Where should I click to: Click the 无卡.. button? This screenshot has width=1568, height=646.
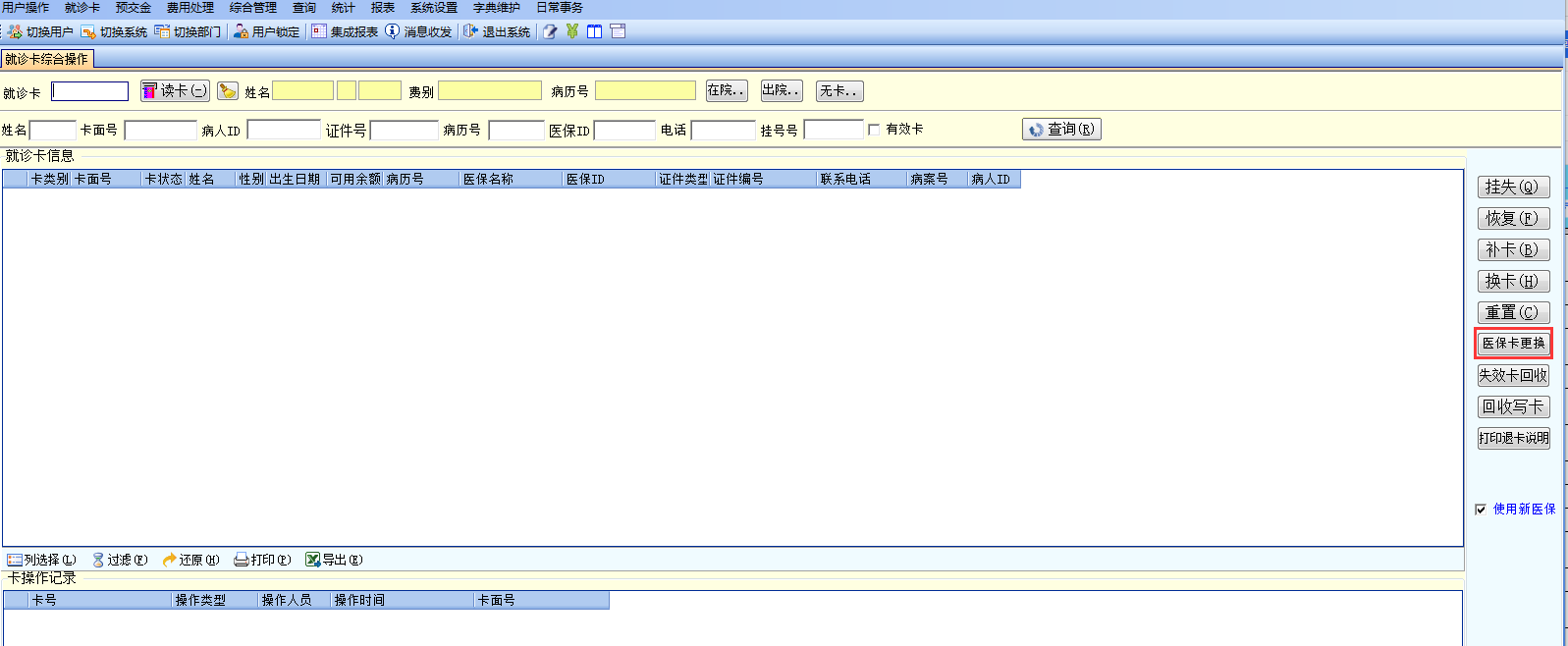coord(839,91)
